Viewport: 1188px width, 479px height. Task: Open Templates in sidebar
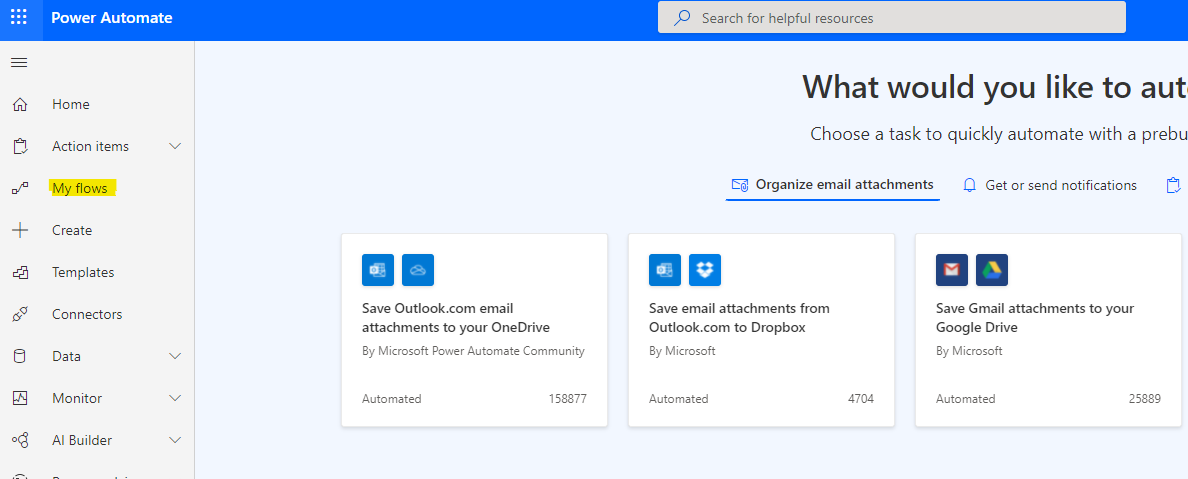point(83,272)
